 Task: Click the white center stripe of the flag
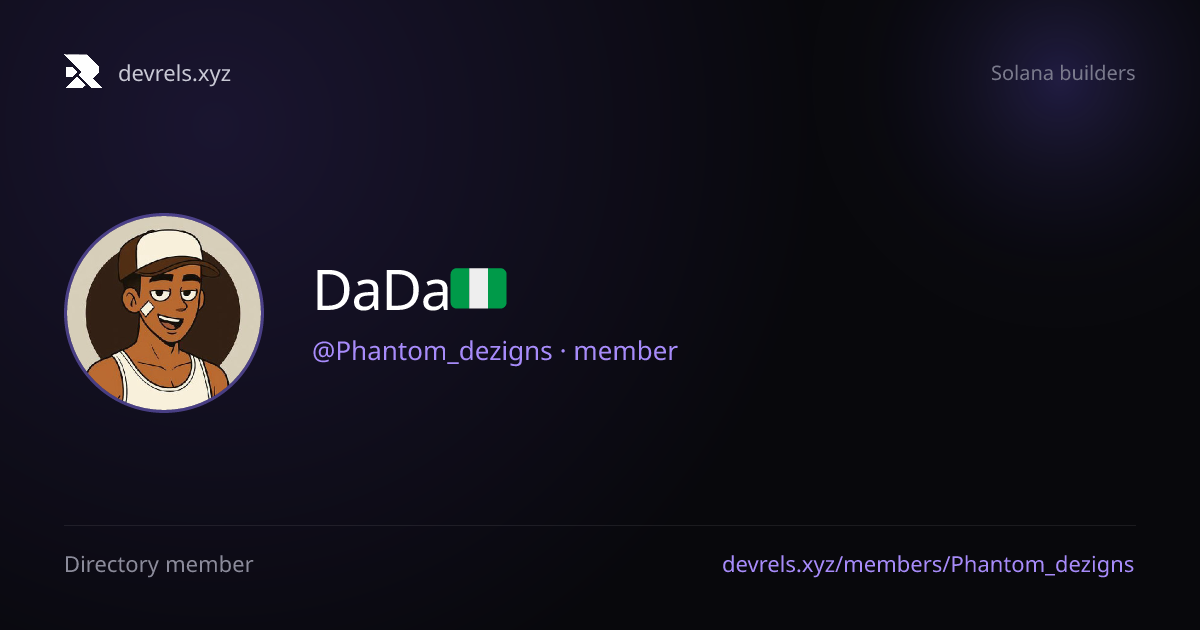479,288
